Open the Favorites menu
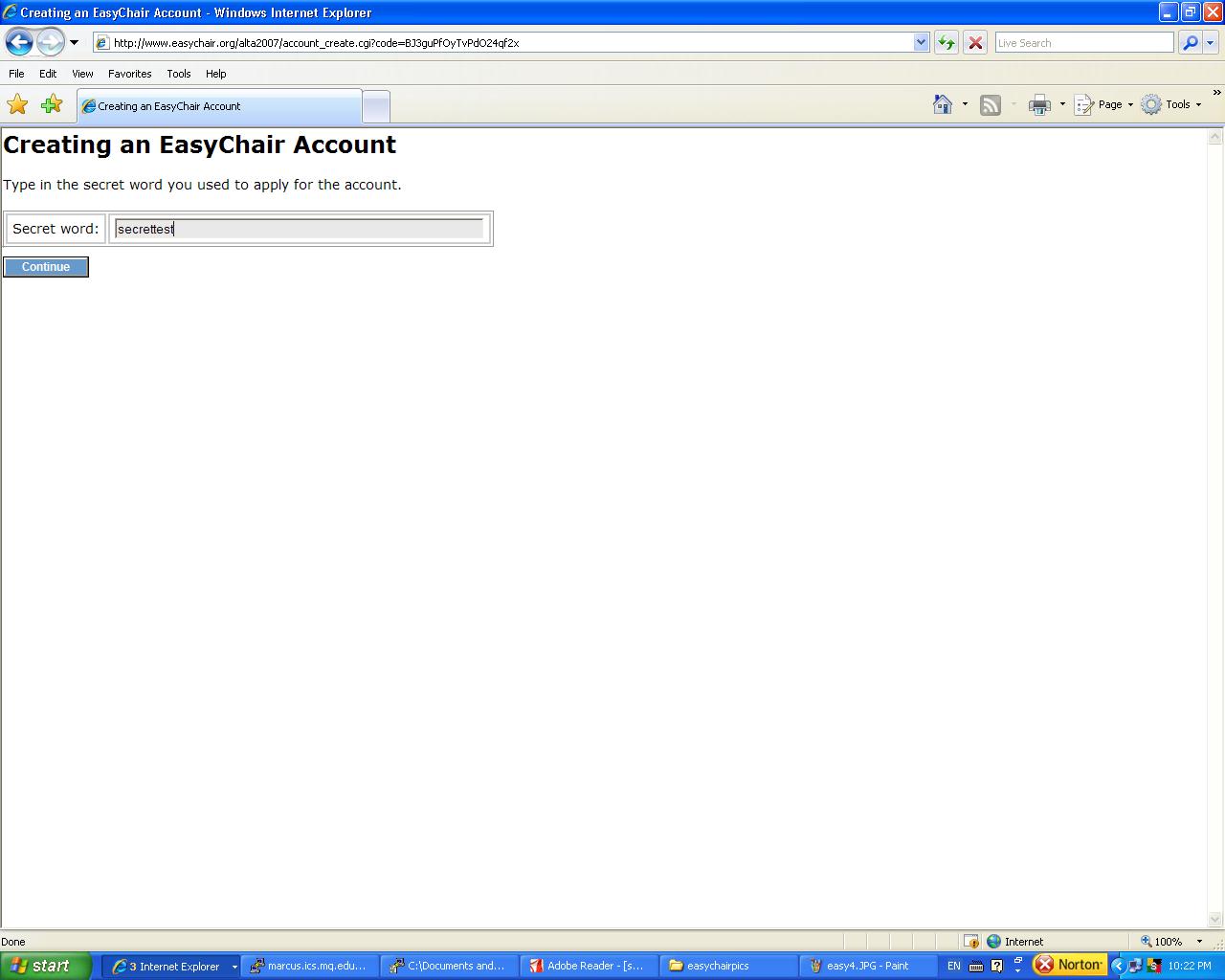Image resolution: width=1225 pixels, height=980 pixels. click(x=129, y=74)
